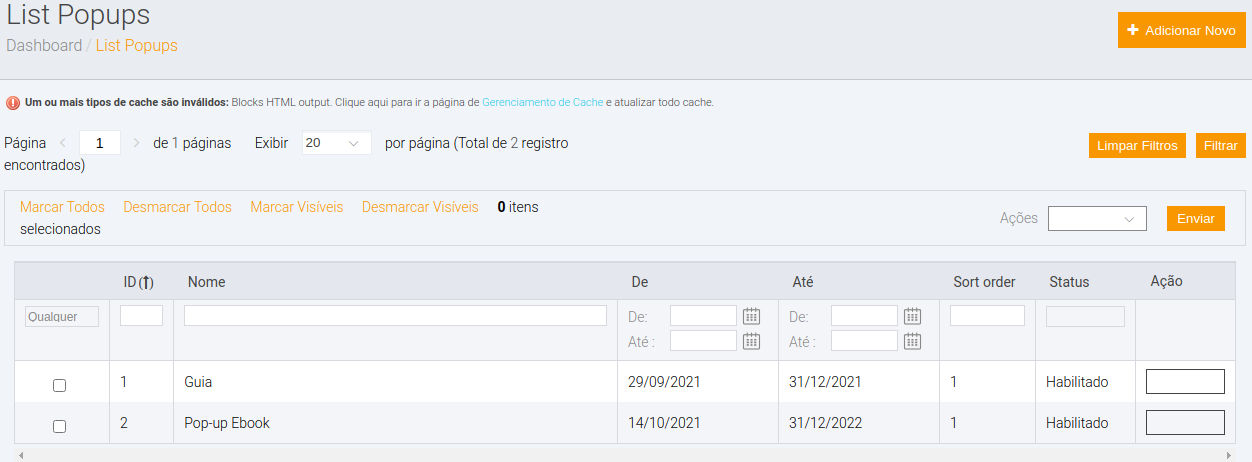This screenshot has width=1252, height=462.
Task: Open the Ações dropdown
Action: pos(1097,218)
